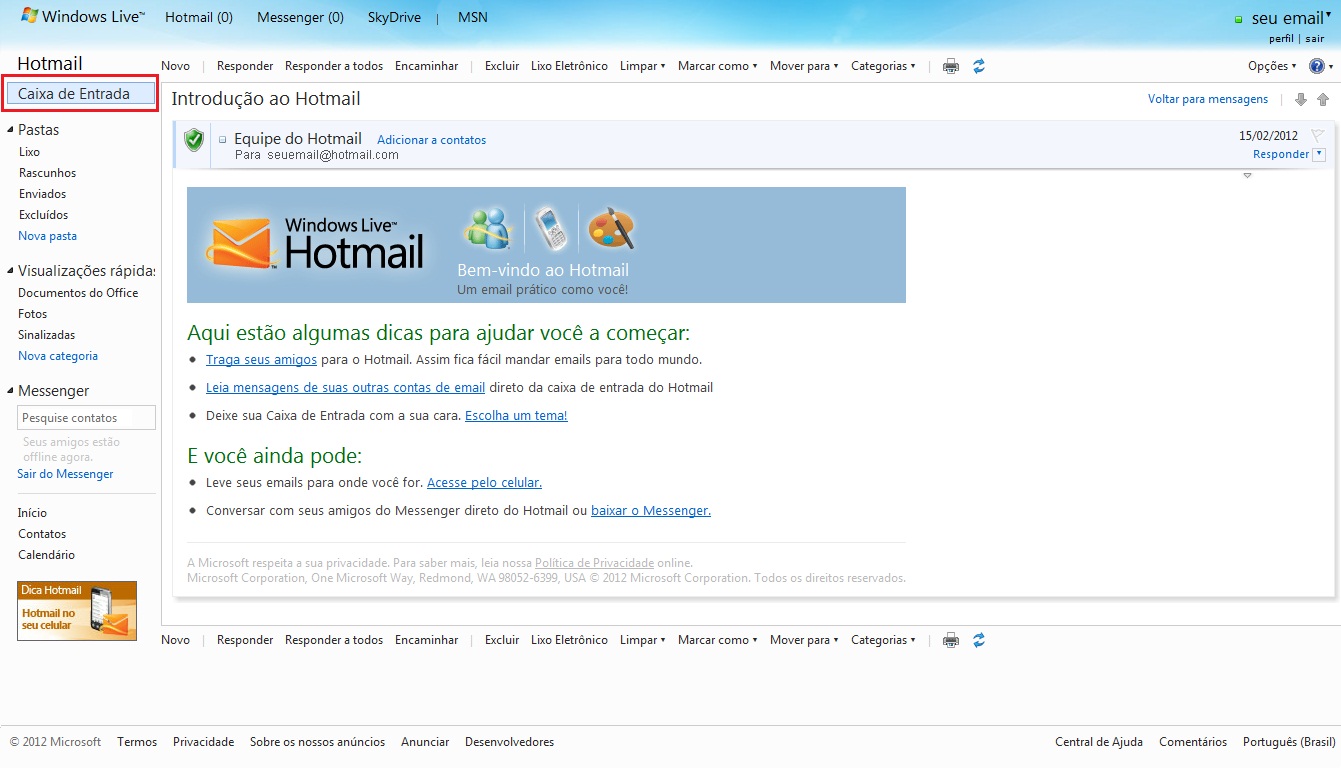This screenshot has height=768, width=1341.
Task: Click Português (Brasil) language link in footer
Action: (x=1289, y=742)
